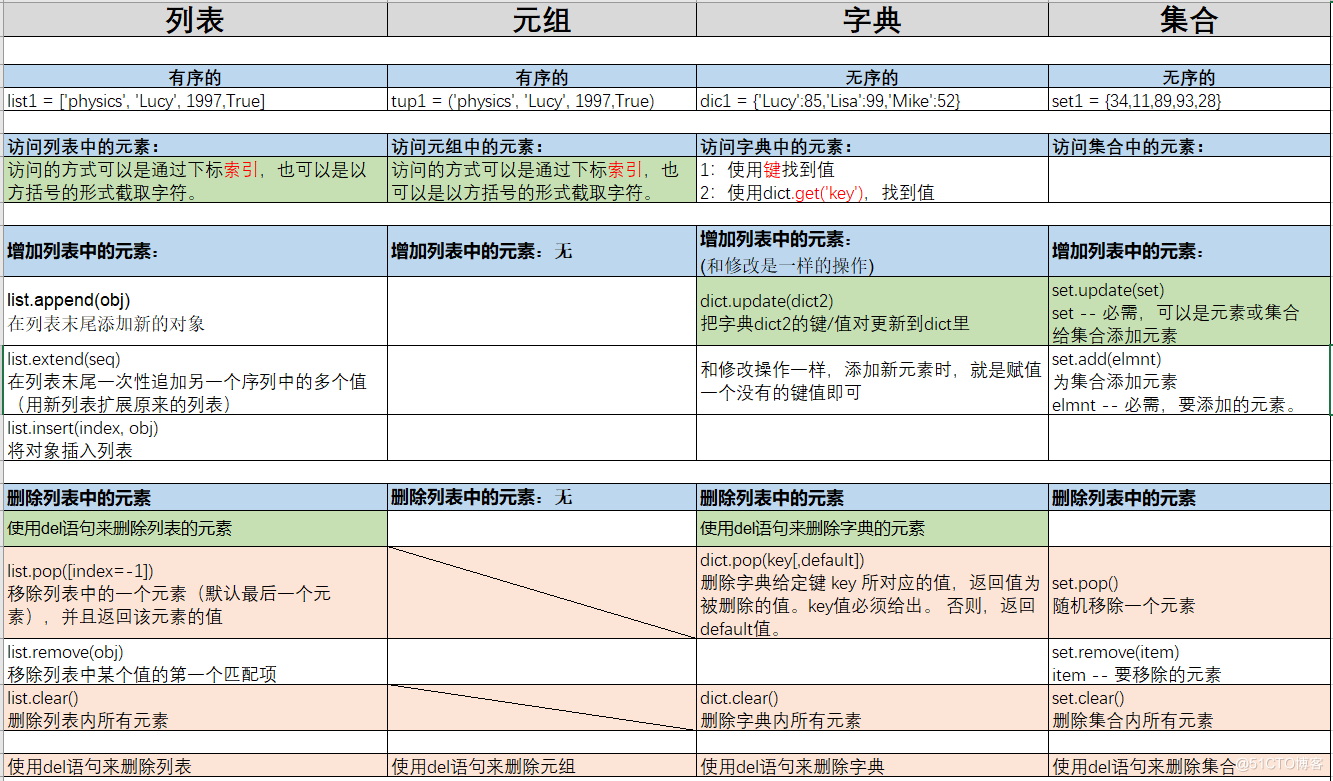Click the 使用del语句来删除字典的元素 cell
This screenshot has width=1333, height=781.
pos(872,528)
